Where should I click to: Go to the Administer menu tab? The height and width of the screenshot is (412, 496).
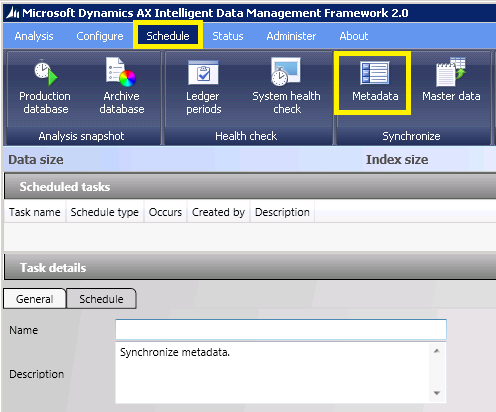[x=291, y=36]
